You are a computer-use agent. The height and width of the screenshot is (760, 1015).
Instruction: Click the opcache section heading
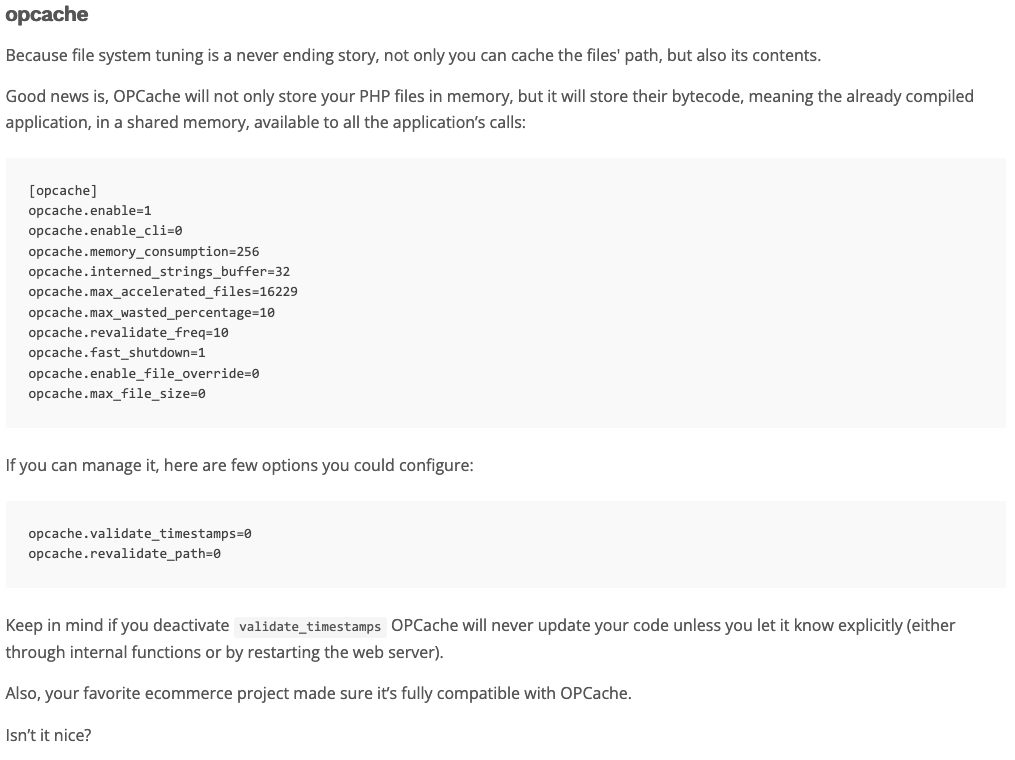click(47, 15)
